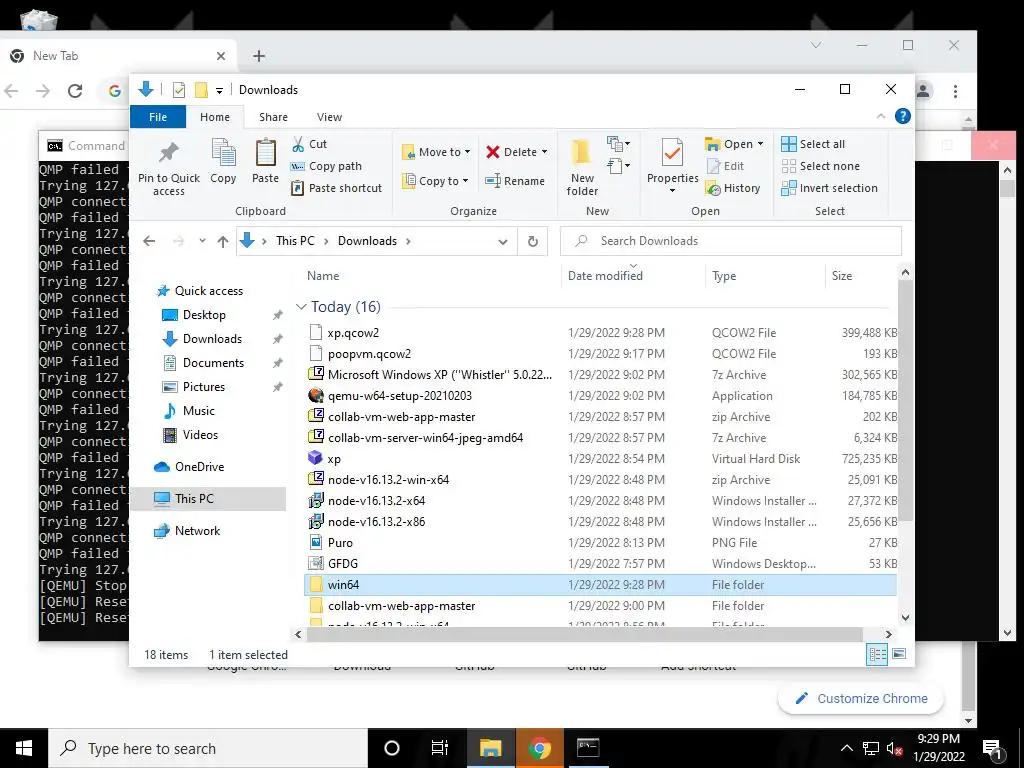Reload page in Chrome window
This screenshot has height=768, width=1024.
click(75, 91)
